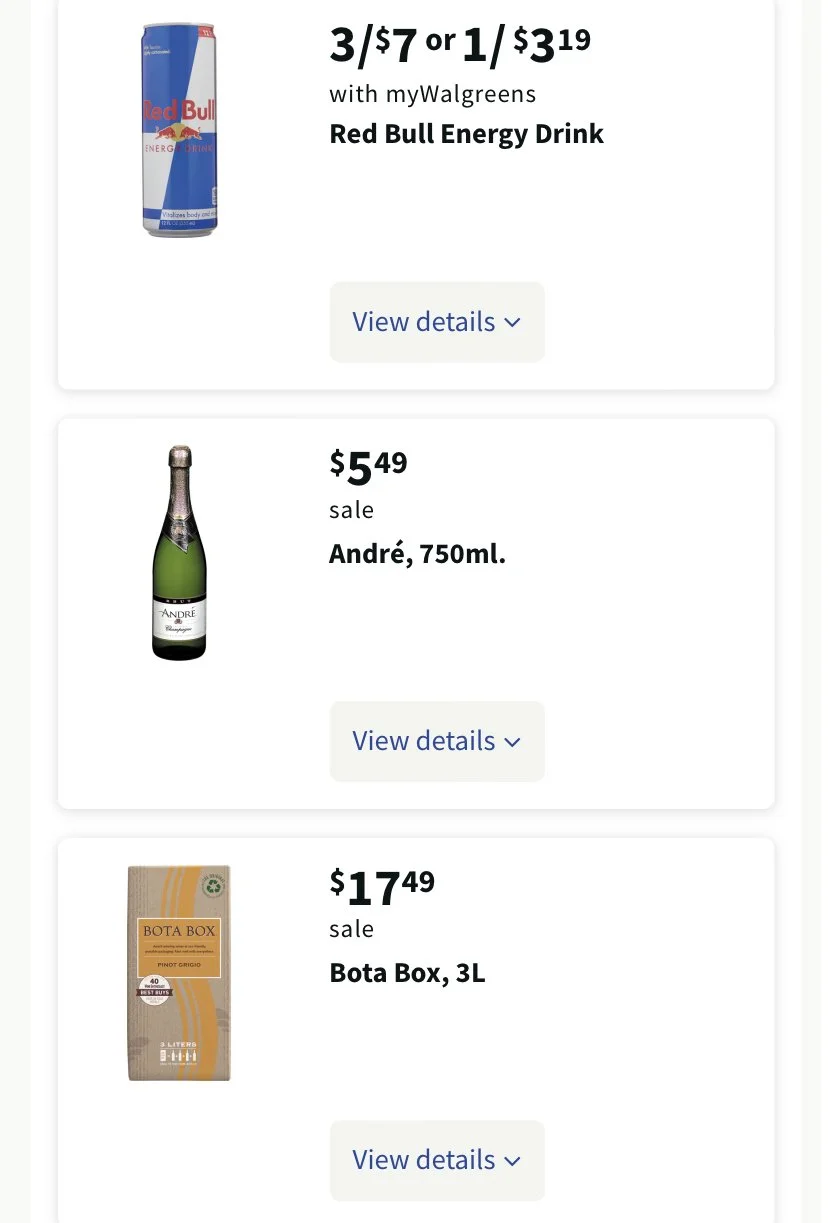The width and height of the screenshot is (828, 1223).
Task: Select the André, 750ml. product title
Action: coord(417,553)
